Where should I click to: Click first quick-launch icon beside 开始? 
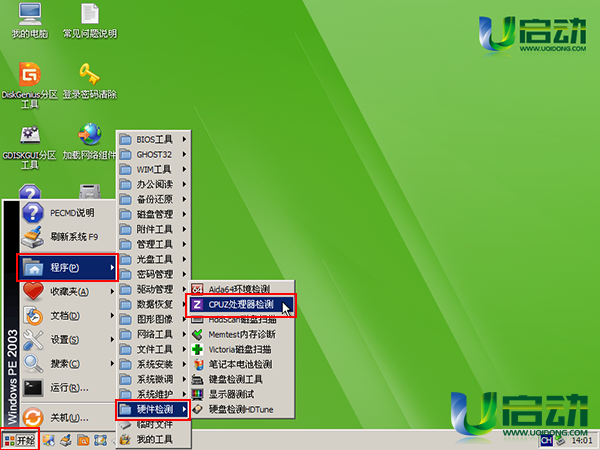[49, 440]
